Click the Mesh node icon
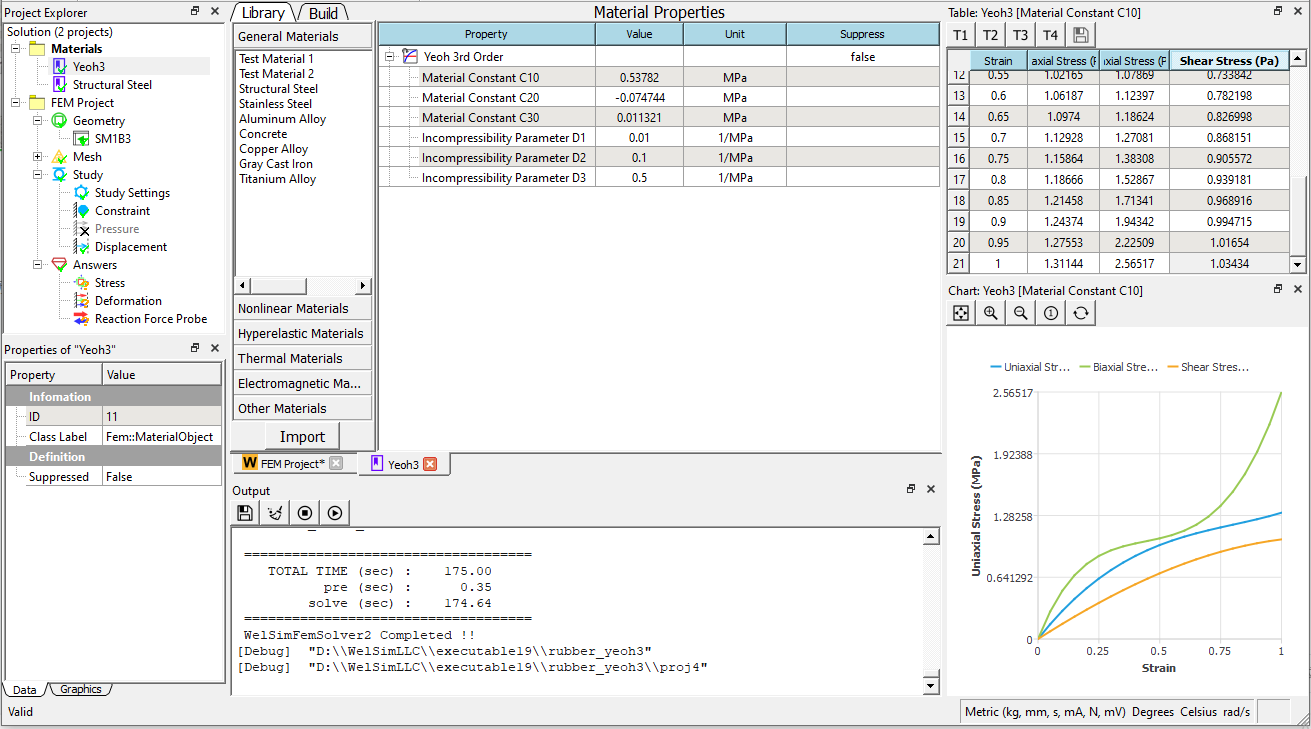 [60, 157]
